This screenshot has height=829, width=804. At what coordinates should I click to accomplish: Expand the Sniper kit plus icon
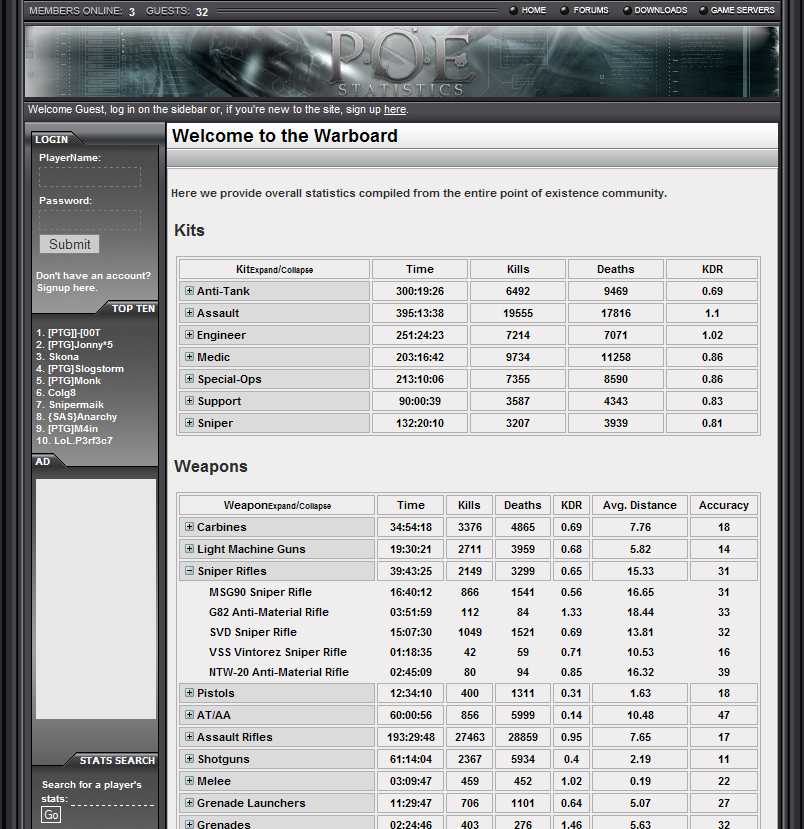pyautogui.click(x=190, y=423)
